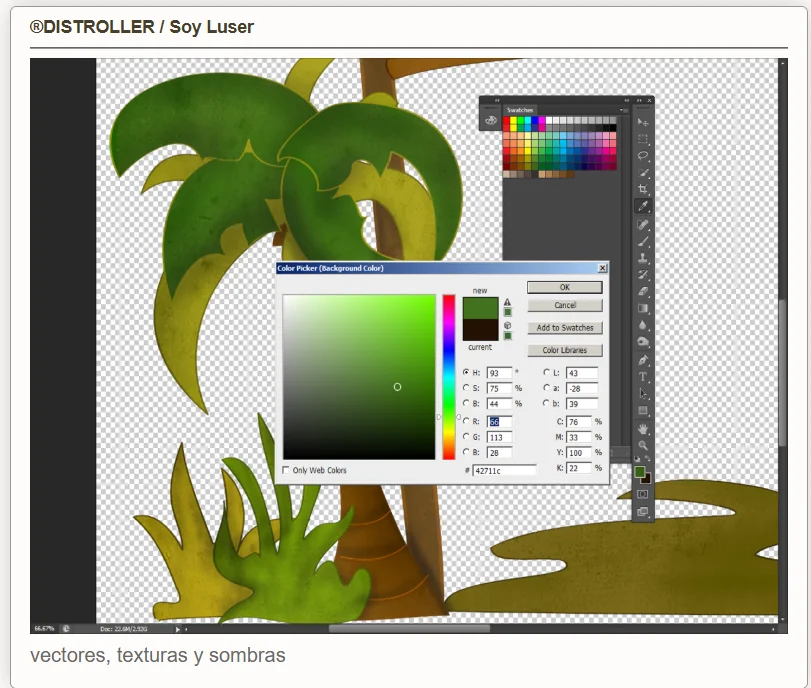Select the brightness B radio button
The width and height of the screenshot is (811, 688).
(466, 403)
